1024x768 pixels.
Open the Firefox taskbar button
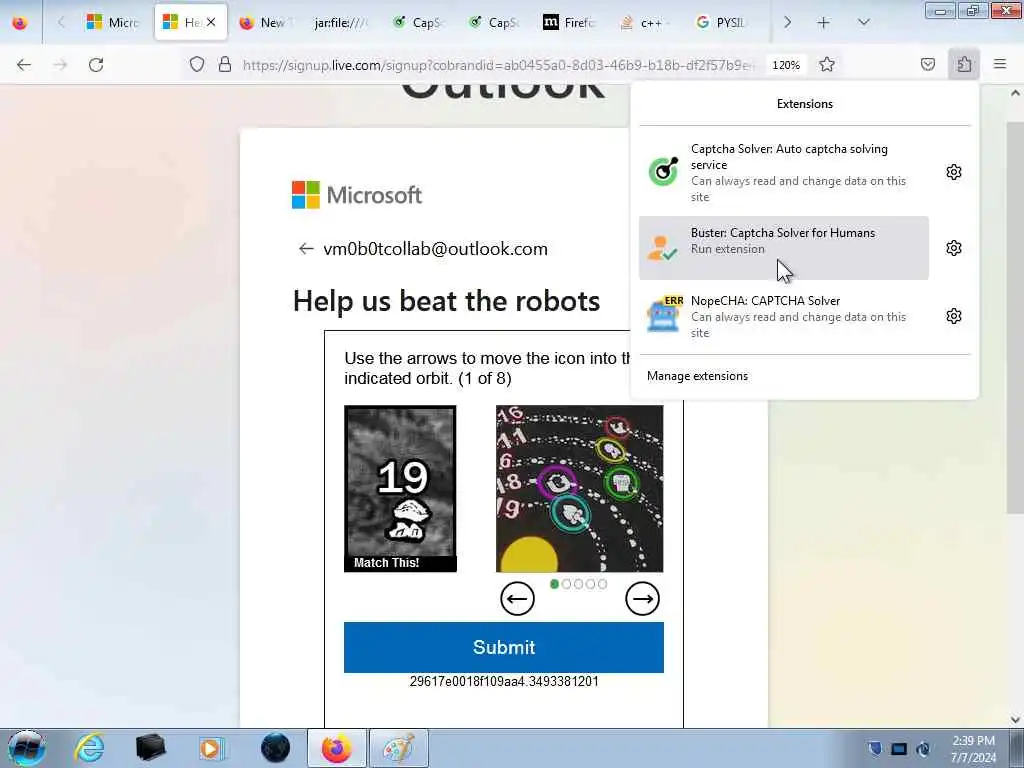336,748
